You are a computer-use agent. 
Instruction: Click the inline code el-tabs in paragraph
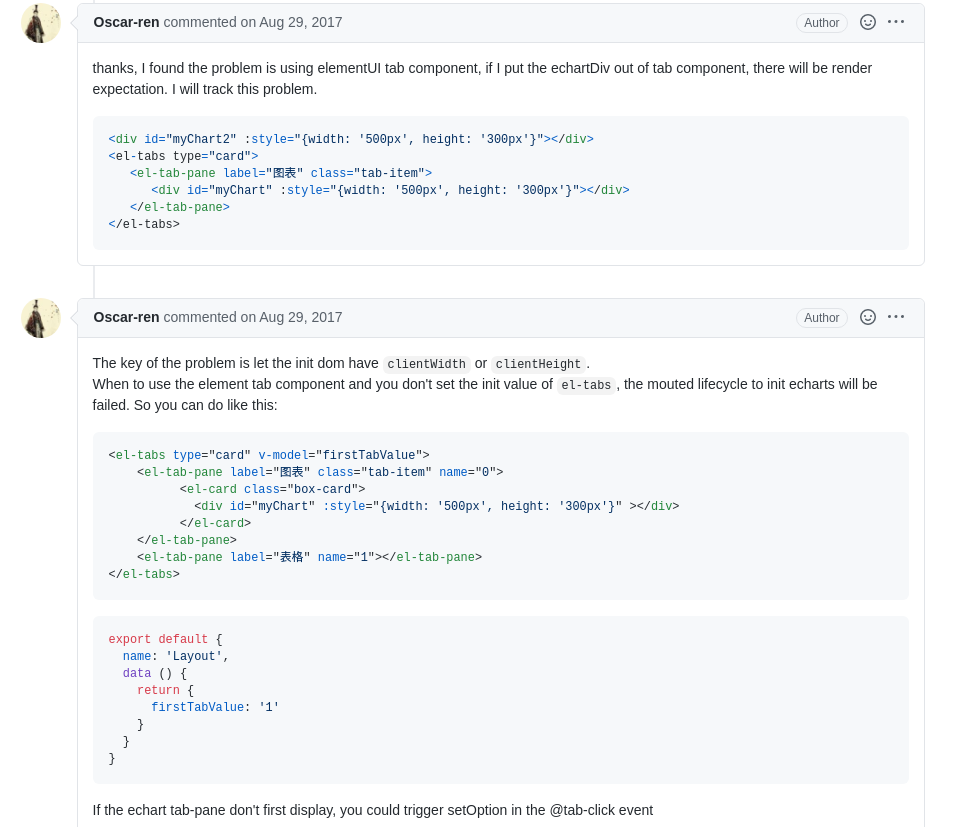pos(586,386)
